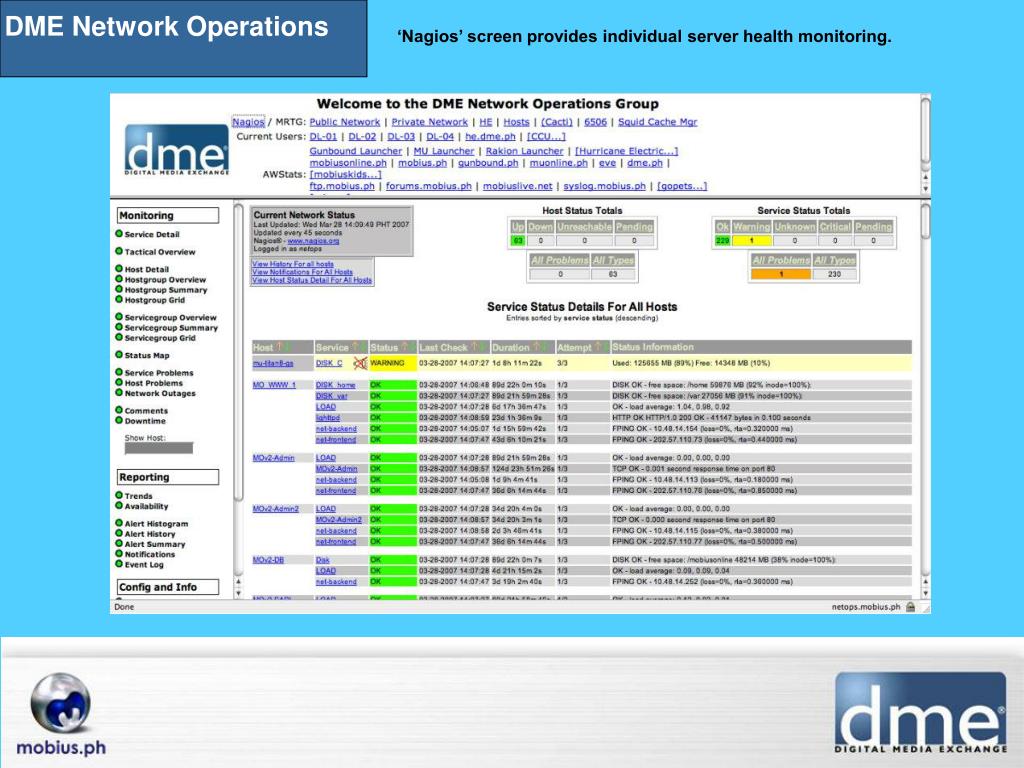Open the forums.mobius.ph AWStats link
The width and height of the screenshot is (1024, 768).
pos(428,186)
